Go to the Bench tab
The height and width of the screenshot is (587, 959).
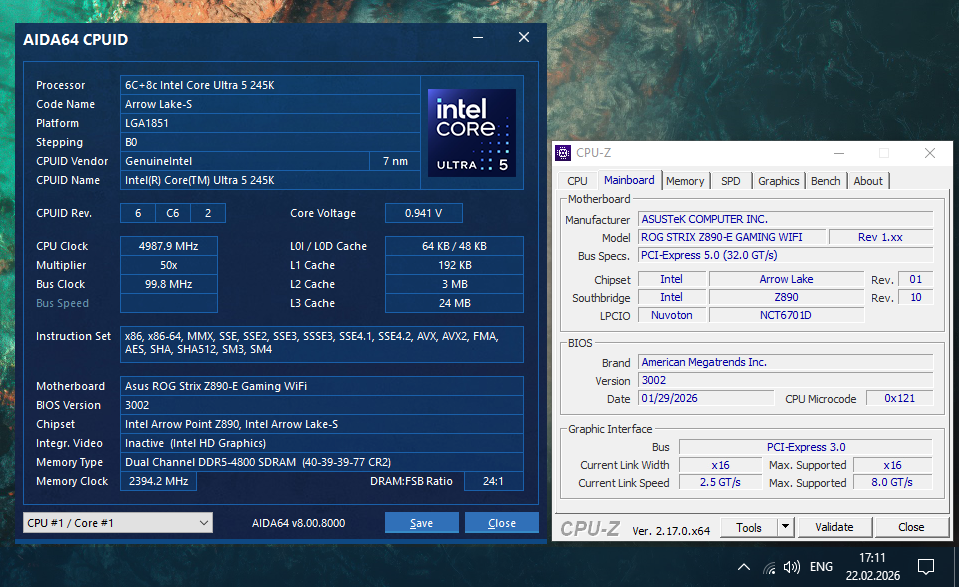[826, 181]
